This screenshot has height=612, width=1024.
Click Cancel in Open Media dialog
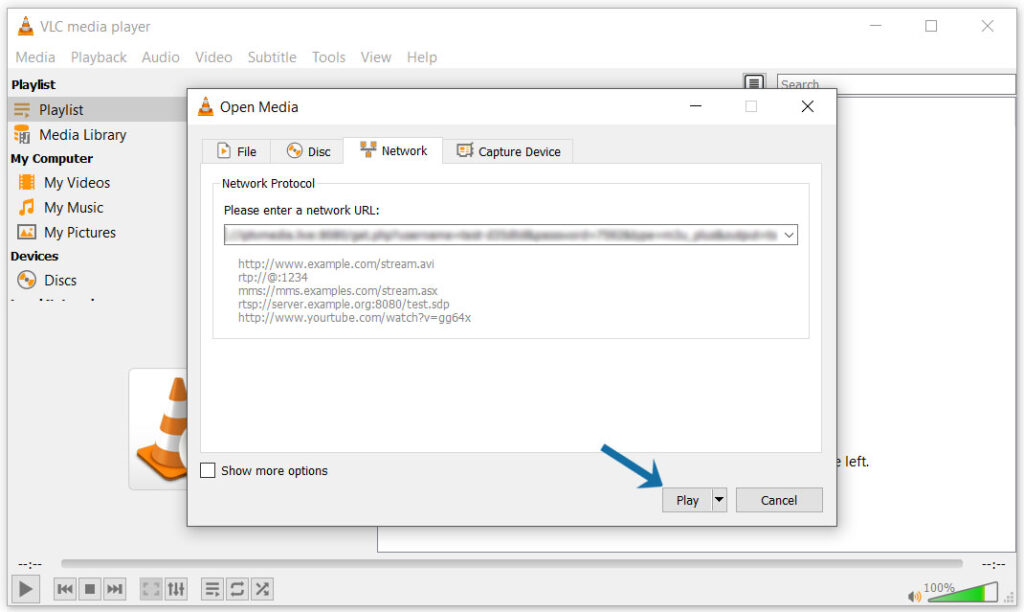779,500
